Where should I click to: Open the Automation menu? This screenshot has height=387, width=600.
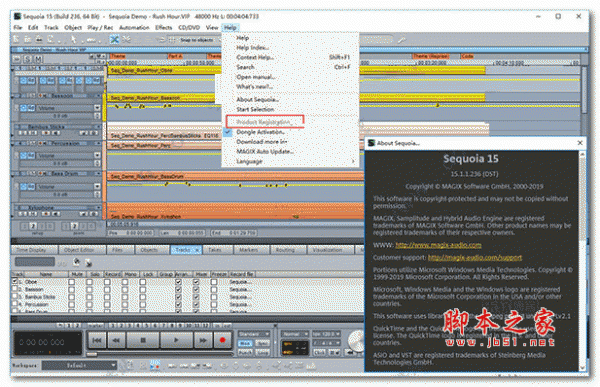click(x=134, y=28)
